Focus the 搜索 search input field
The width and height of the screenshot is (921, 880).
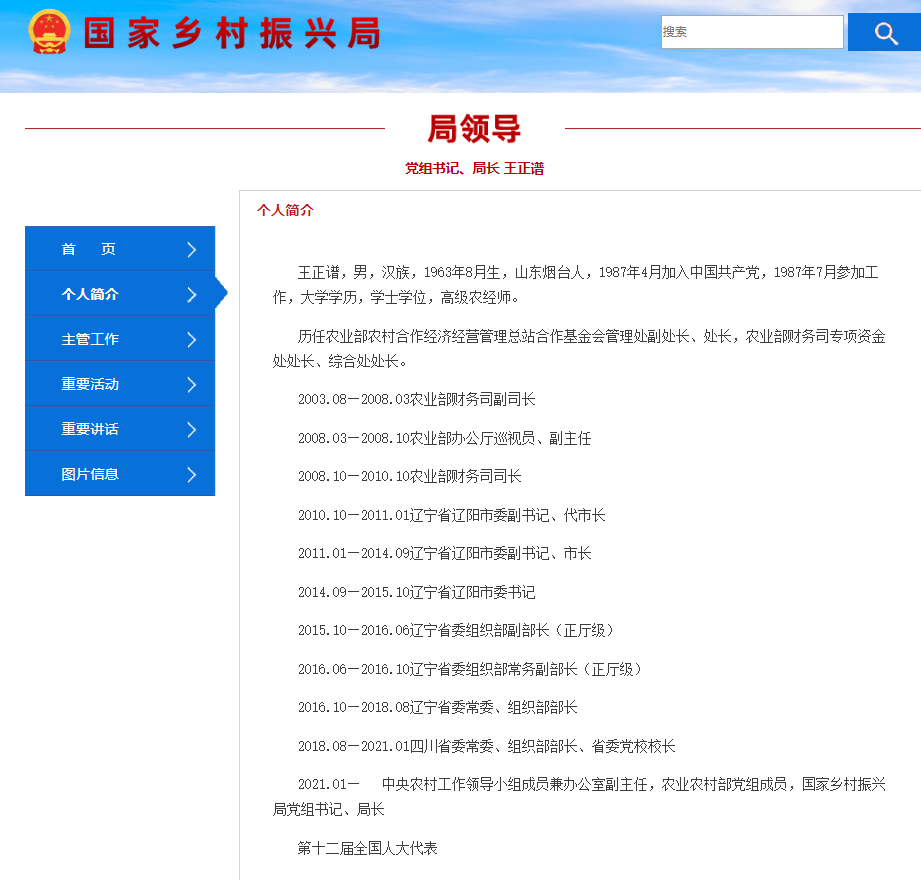pyautogui.click(x=752, y=32)
